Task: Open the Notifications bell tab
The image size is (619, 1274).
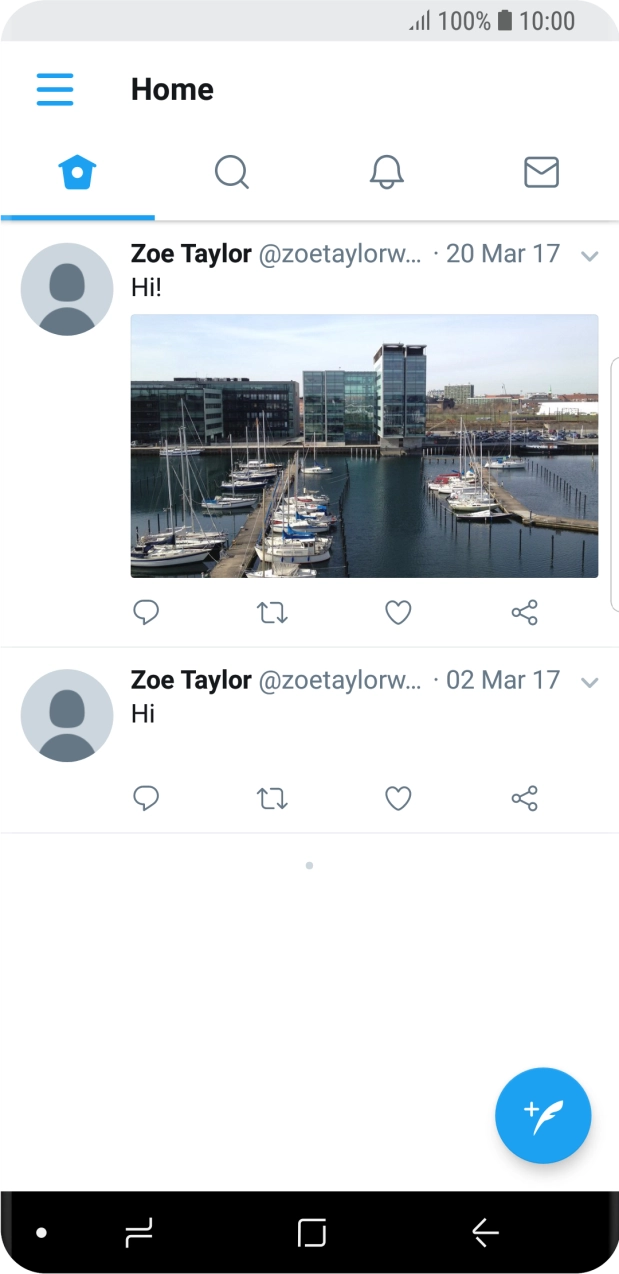Action: pos(387,171)
